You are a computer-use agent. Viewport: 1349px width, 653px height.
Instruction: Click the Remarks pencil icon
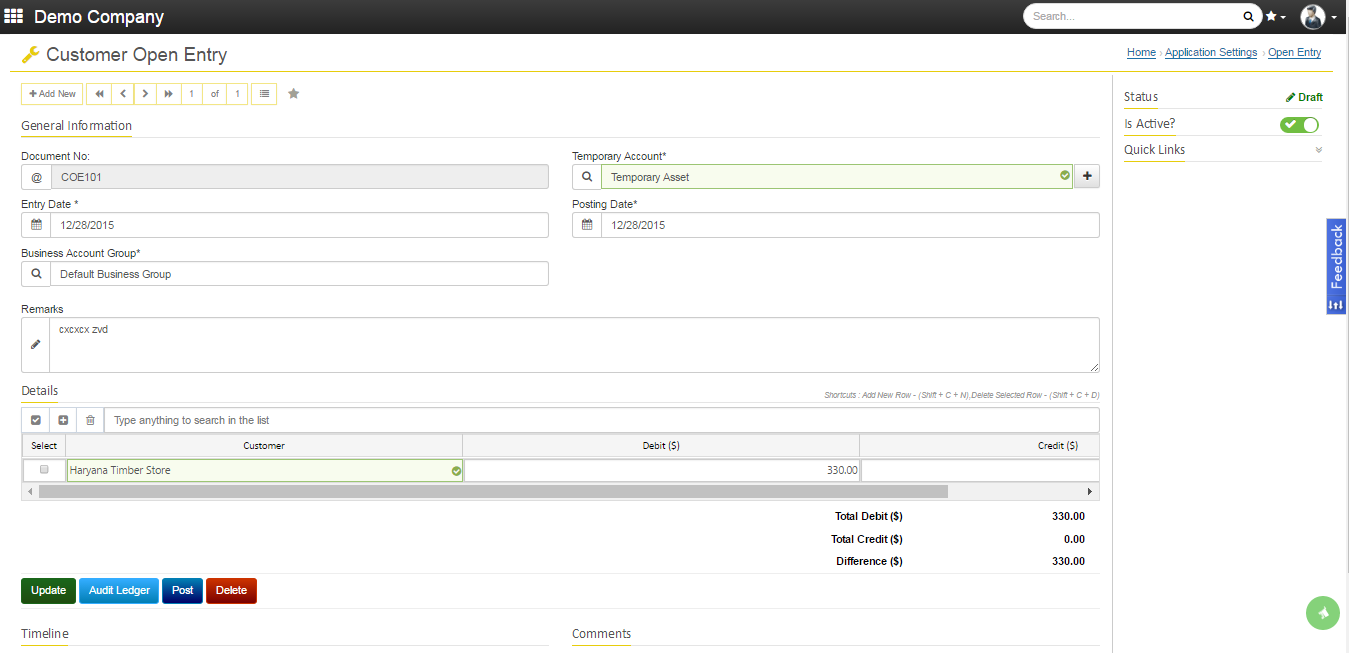click(36, 345)
